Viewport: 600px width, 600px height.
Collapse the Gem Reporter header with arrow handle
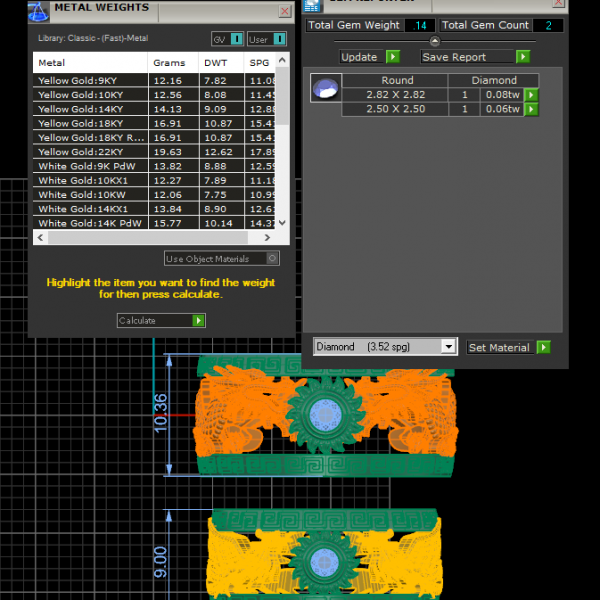(434, 42)
